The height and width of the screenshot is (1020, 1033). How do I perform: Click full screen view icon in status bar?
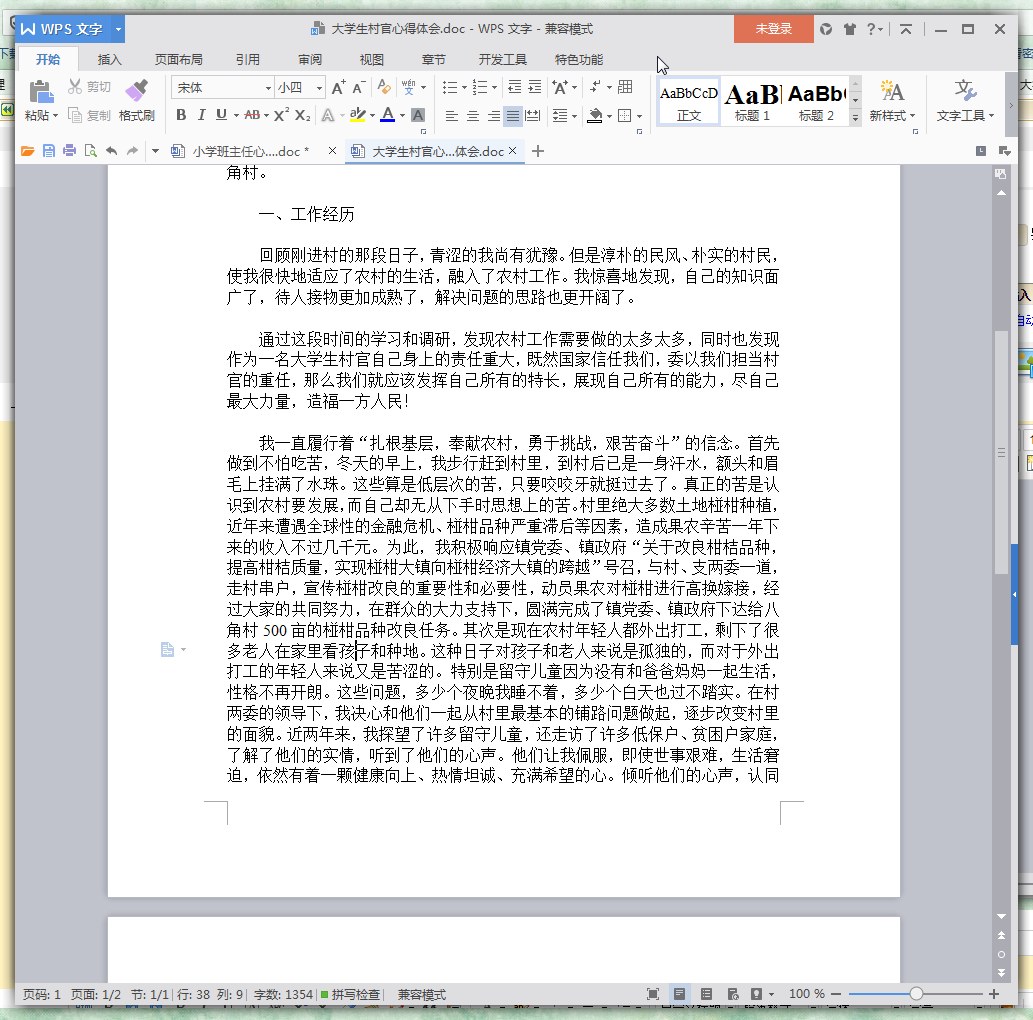(653, 994)
